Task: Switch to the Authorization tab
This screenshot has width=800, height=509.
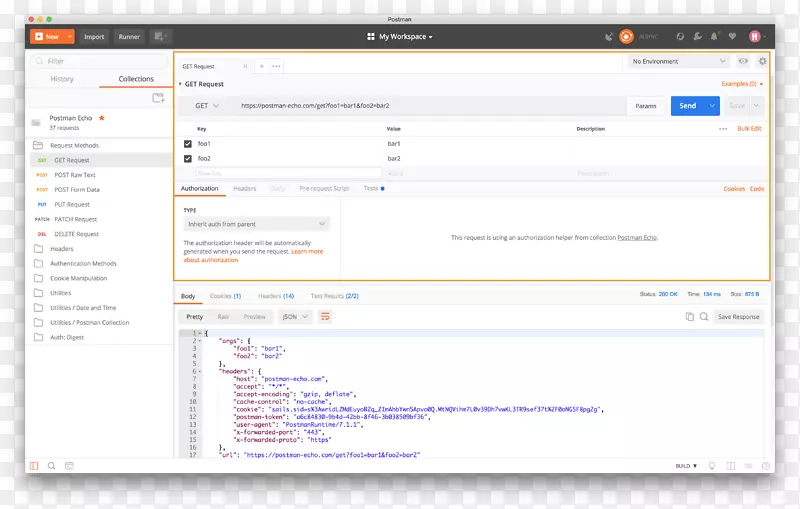Action: (x=199, y=189)
